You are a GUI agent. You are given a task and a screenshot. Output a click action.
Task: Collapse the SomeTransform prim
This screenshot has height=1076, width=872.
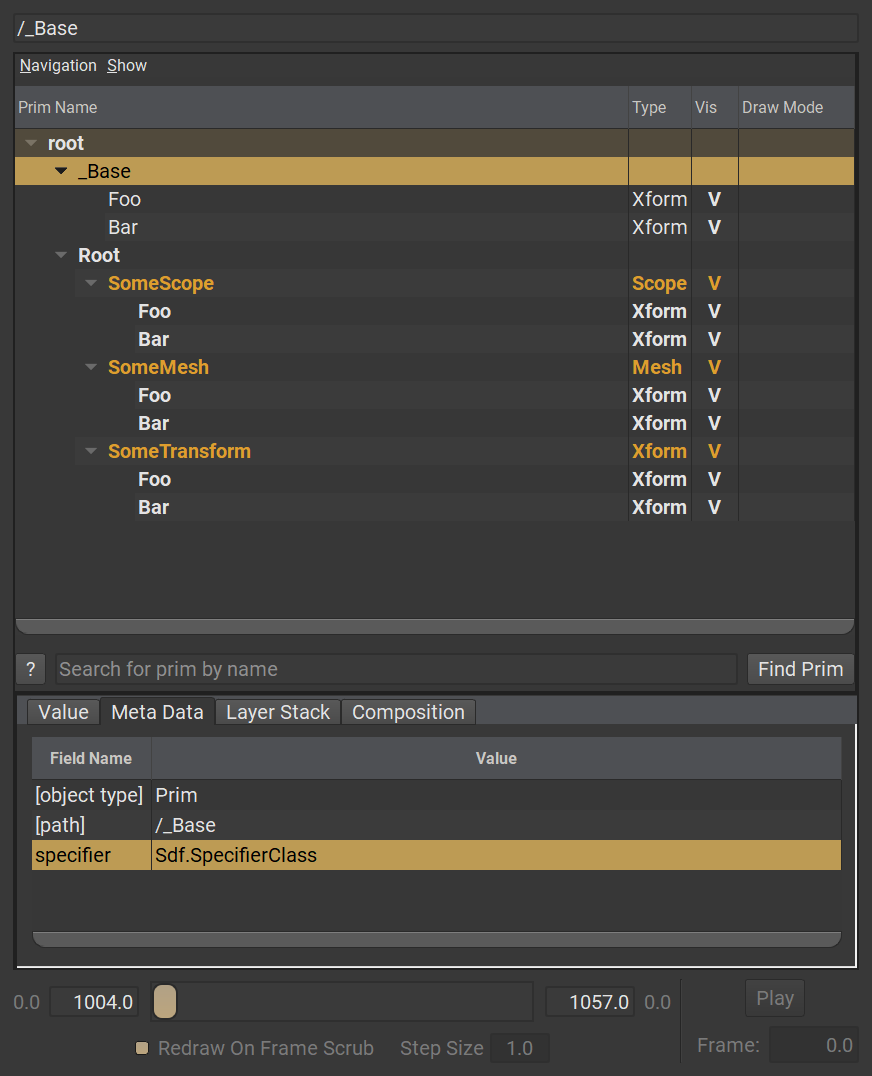pyautogui.click(x=91, y=452)
